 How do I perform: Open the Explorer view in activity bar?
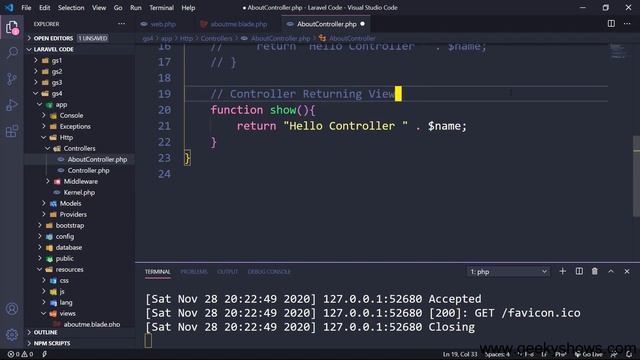12,28
